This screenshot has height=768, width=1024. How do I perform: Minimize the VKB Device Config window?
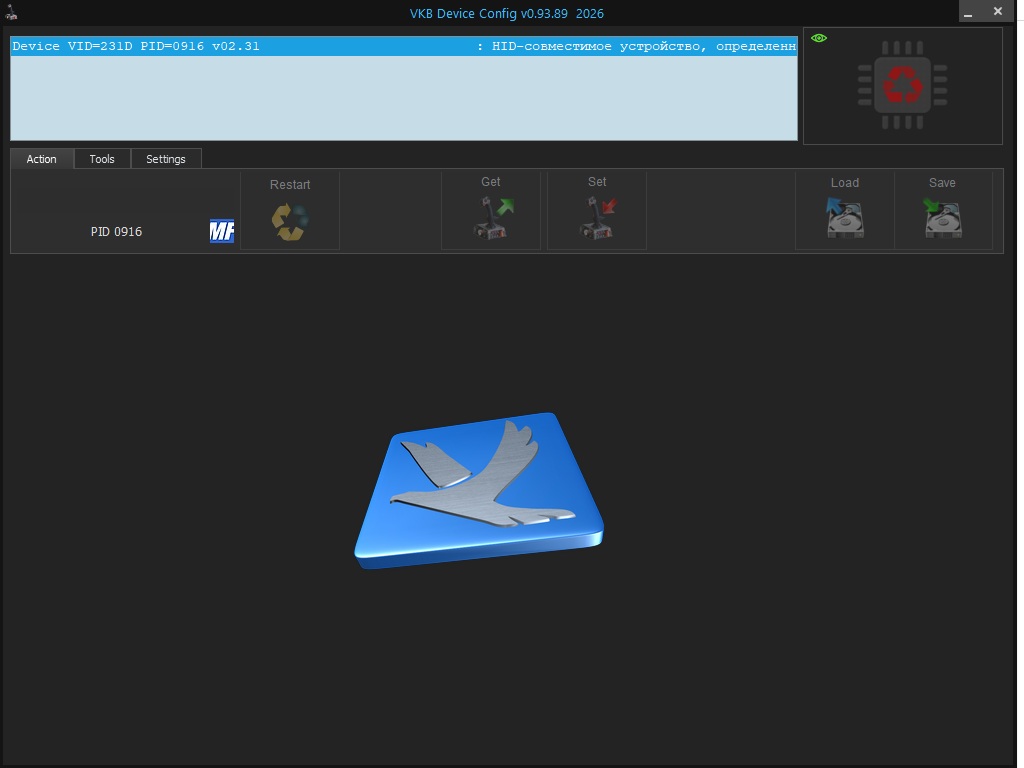coord(968,12)
